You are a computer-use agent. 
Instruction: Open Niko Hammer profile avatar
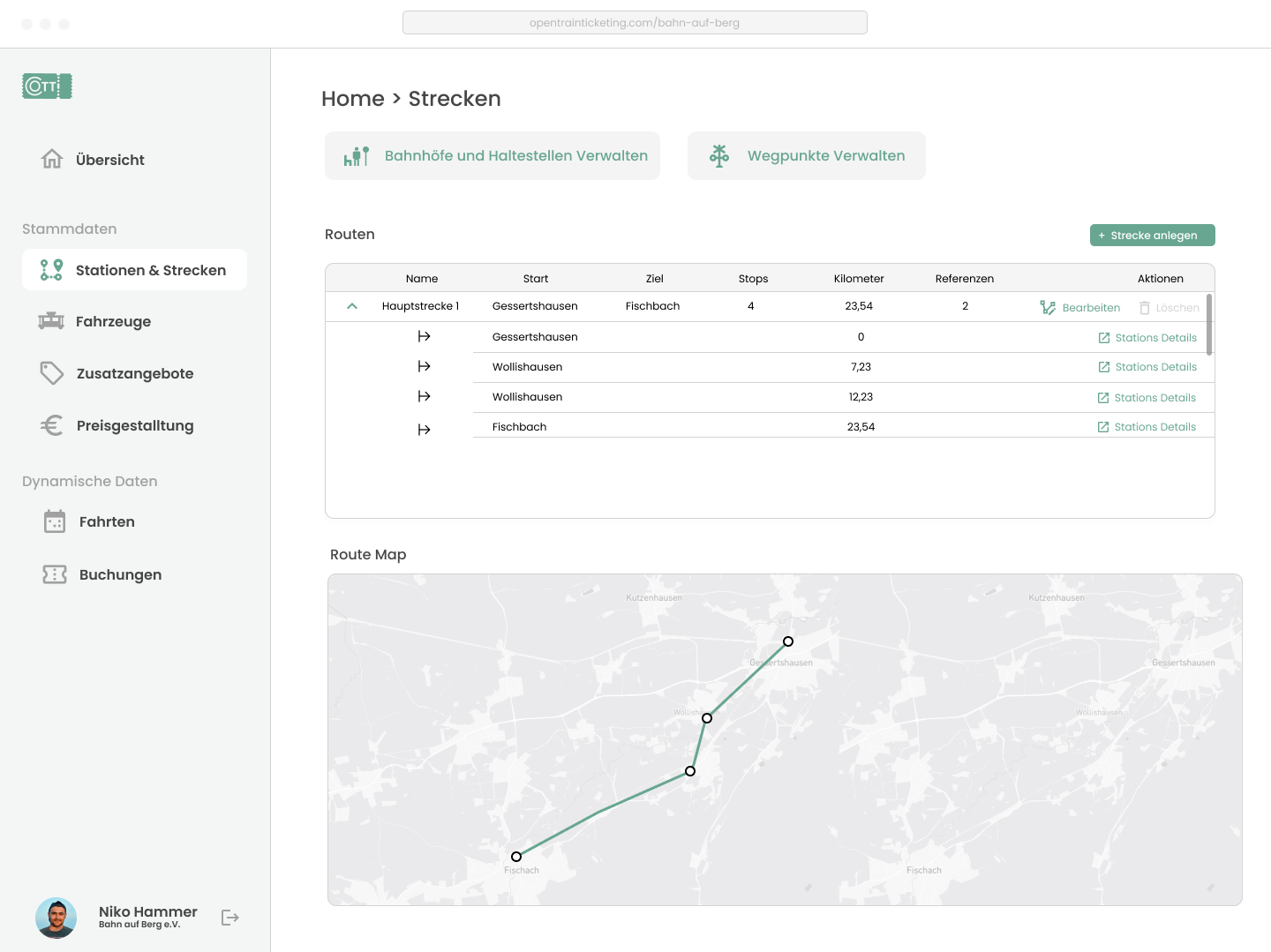tap(56, 918)
